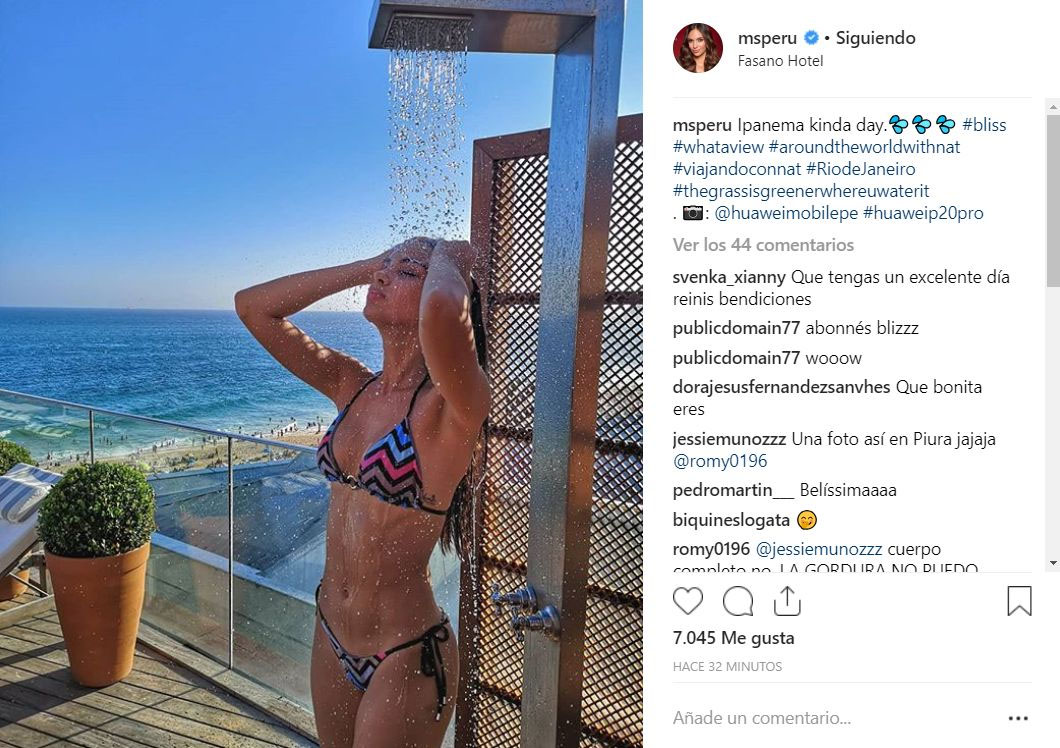
Task: Open svenka_xianny commenter profile
Action: 729,277
